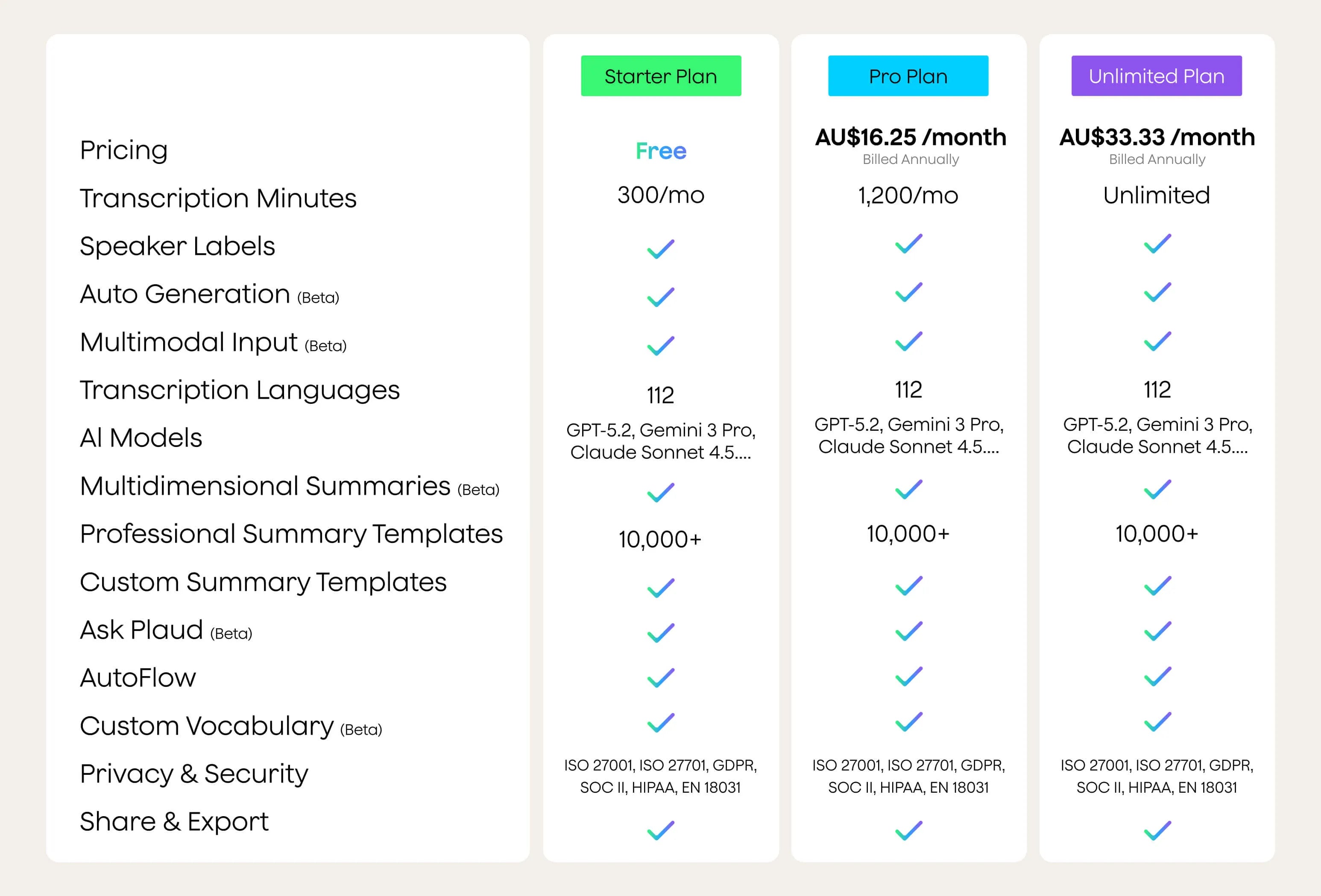Click the AU$16.25 /month Pro price
The height and width of the screenshot is (896, 1321).
point(910,137)
